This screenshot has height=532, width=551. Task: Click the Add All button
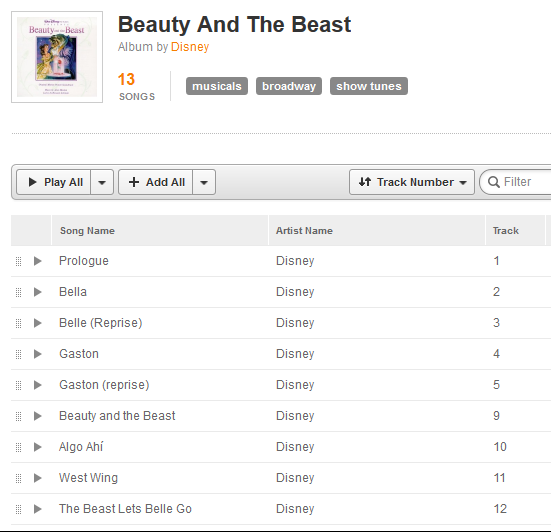click(x=156, y=182)
